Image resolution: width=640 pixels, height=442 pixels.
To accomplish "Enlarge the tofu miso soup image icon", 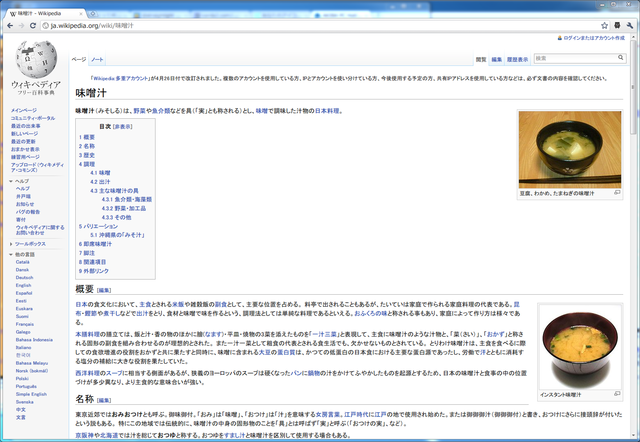I will pos(617,193).
